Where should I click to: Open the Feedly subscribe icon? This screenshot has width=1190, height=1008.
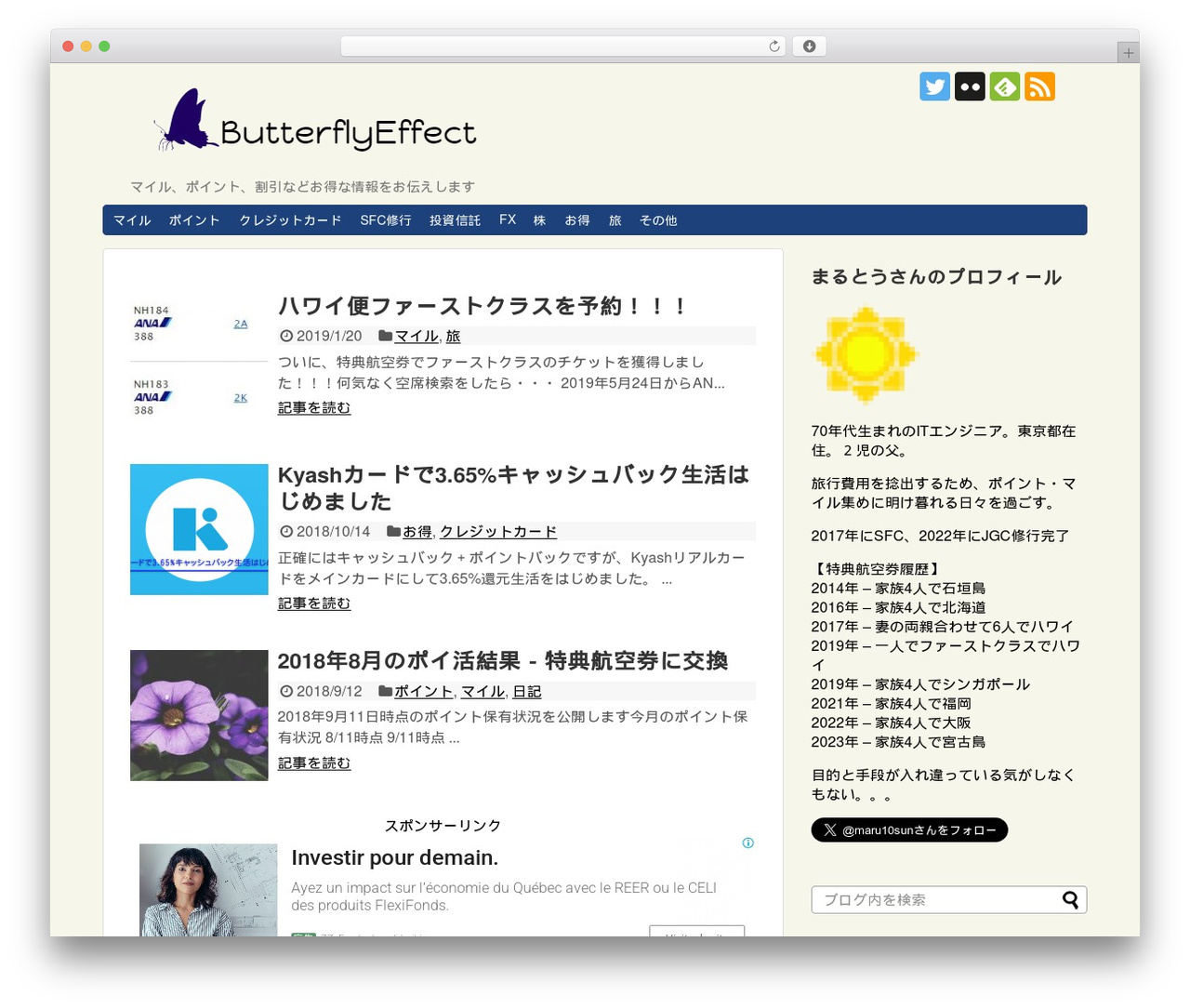pyautogui.click(x=1005, y=86)
